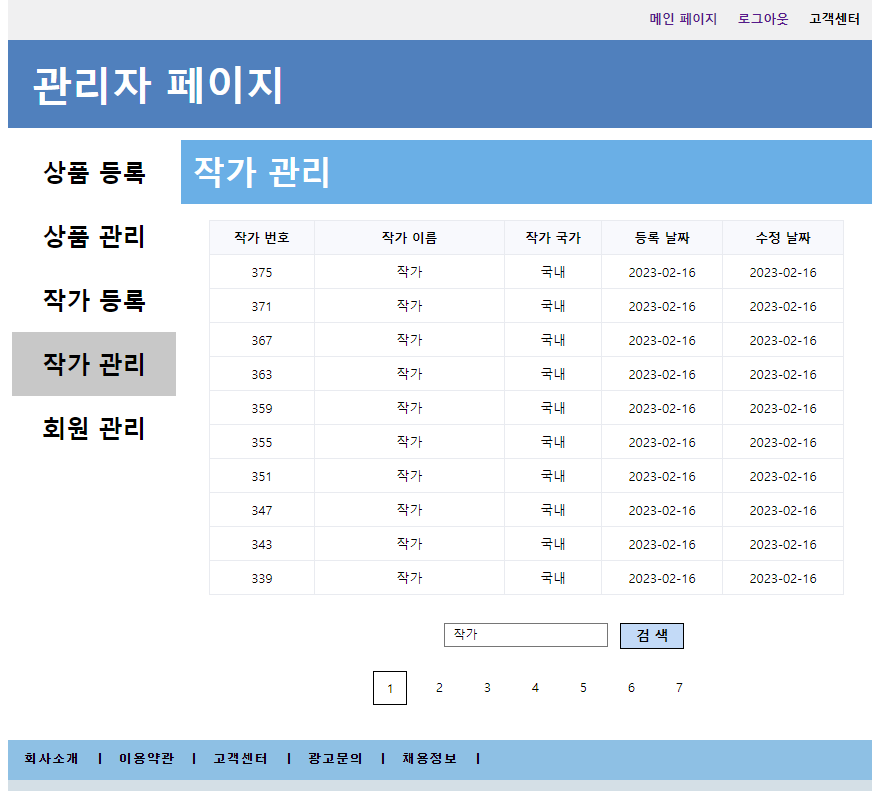Click registration date in row 343
The height and width of the screenshot is (791, 886).
point(662,544)
